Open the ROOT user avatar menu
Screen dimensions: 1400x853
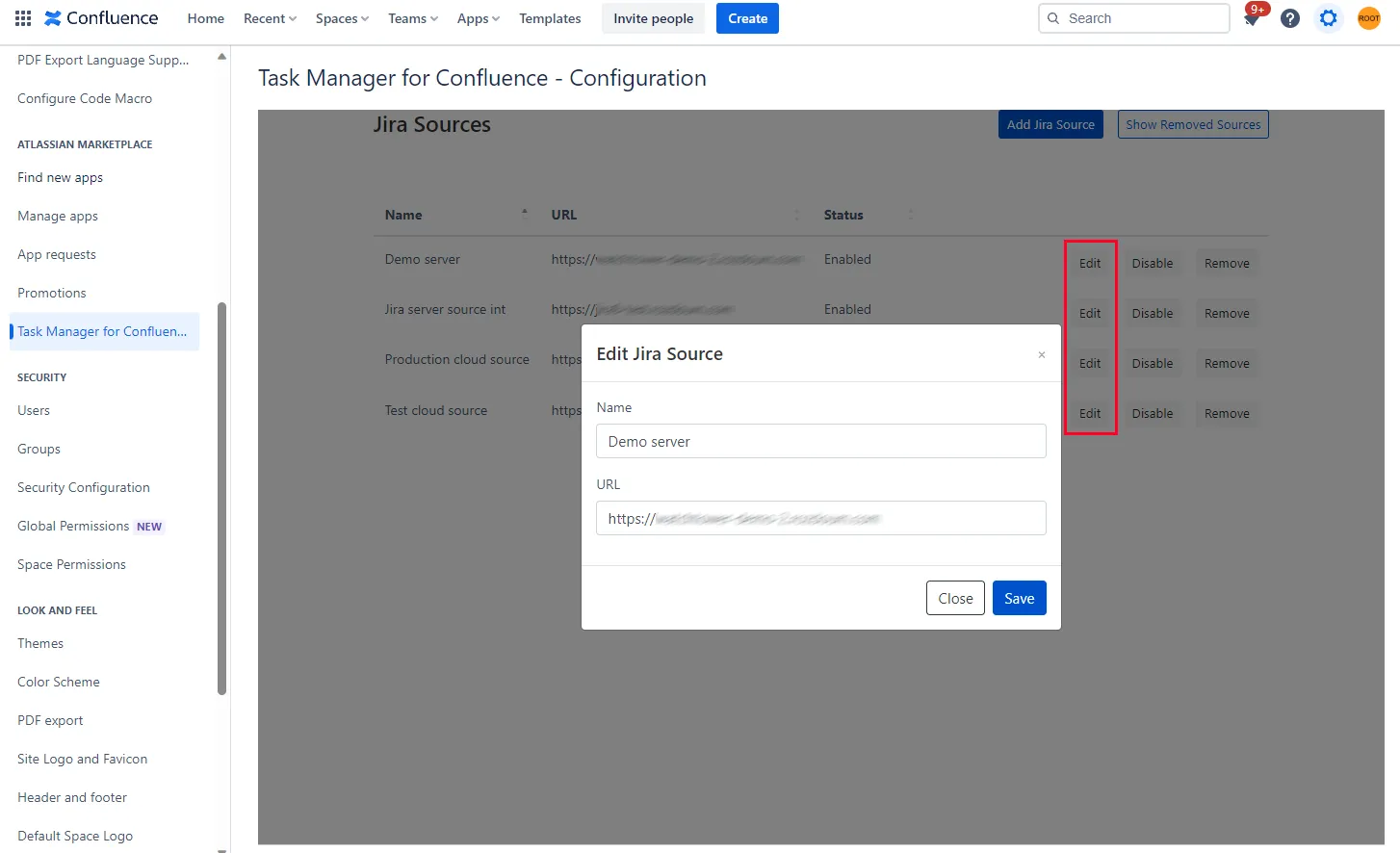[x=1368, y=18]
